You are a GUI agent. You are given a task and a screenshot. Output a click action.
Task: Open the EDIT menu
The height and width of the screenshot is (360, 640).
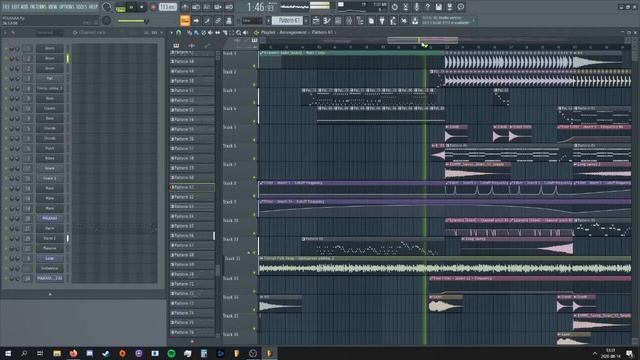coord(16,7)
